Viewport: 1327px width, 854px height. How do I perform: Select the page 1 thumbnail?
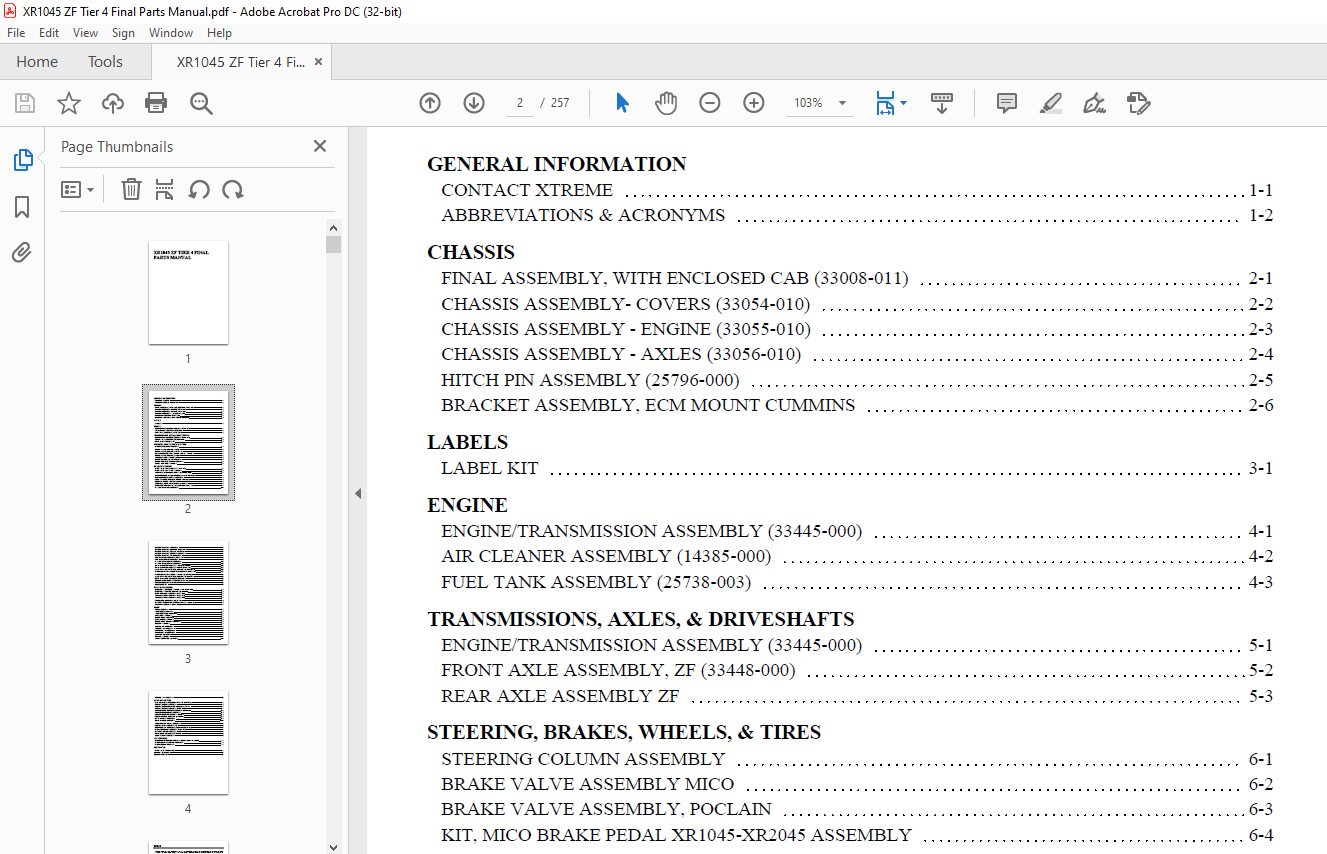pyautogui.click(x=188, y=293)
